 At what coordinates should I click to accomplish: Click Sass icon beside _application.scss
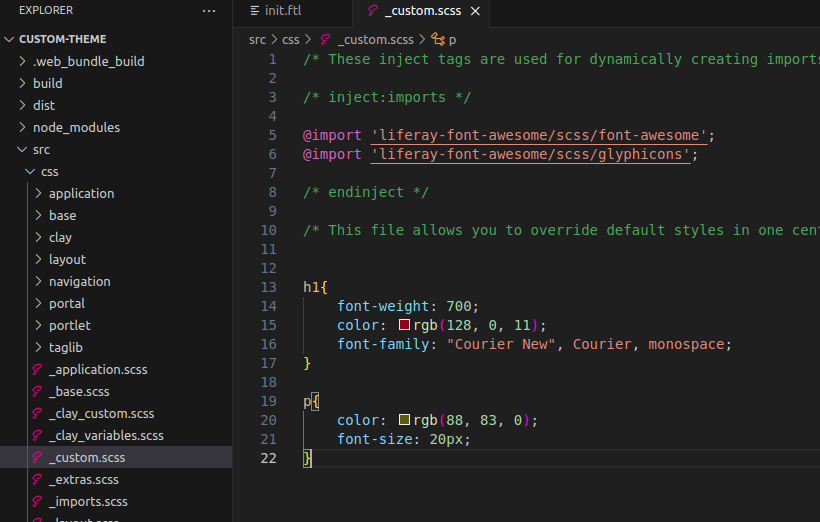pos(37,369)
